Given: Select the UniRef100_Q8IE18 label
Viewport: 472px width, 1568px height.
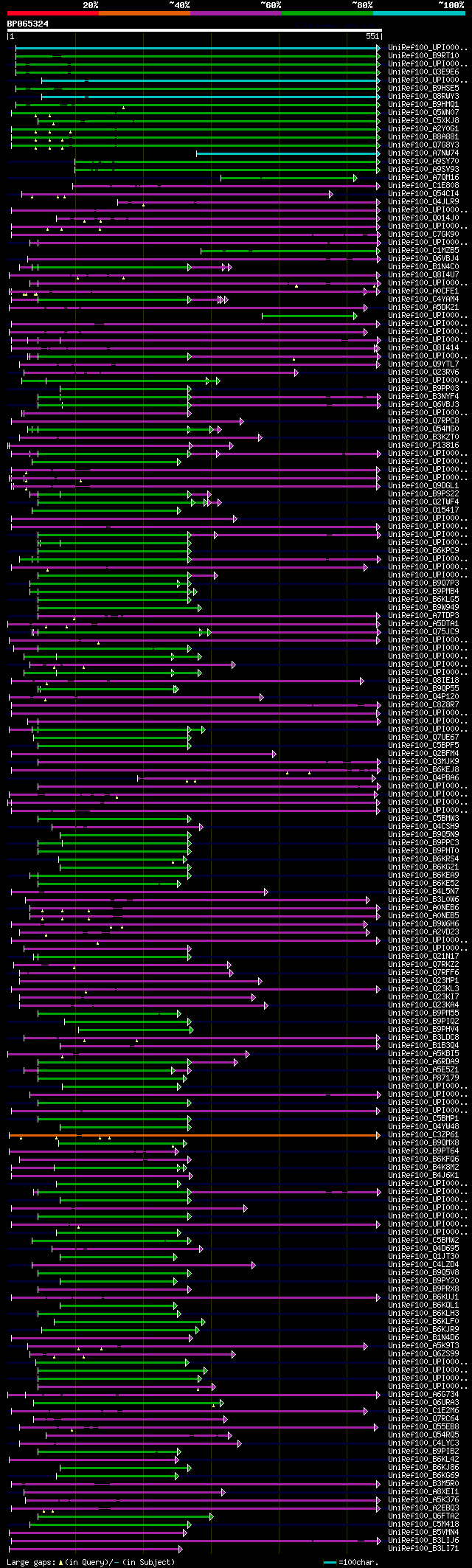Looking at the screenshot, I should 423,680.
